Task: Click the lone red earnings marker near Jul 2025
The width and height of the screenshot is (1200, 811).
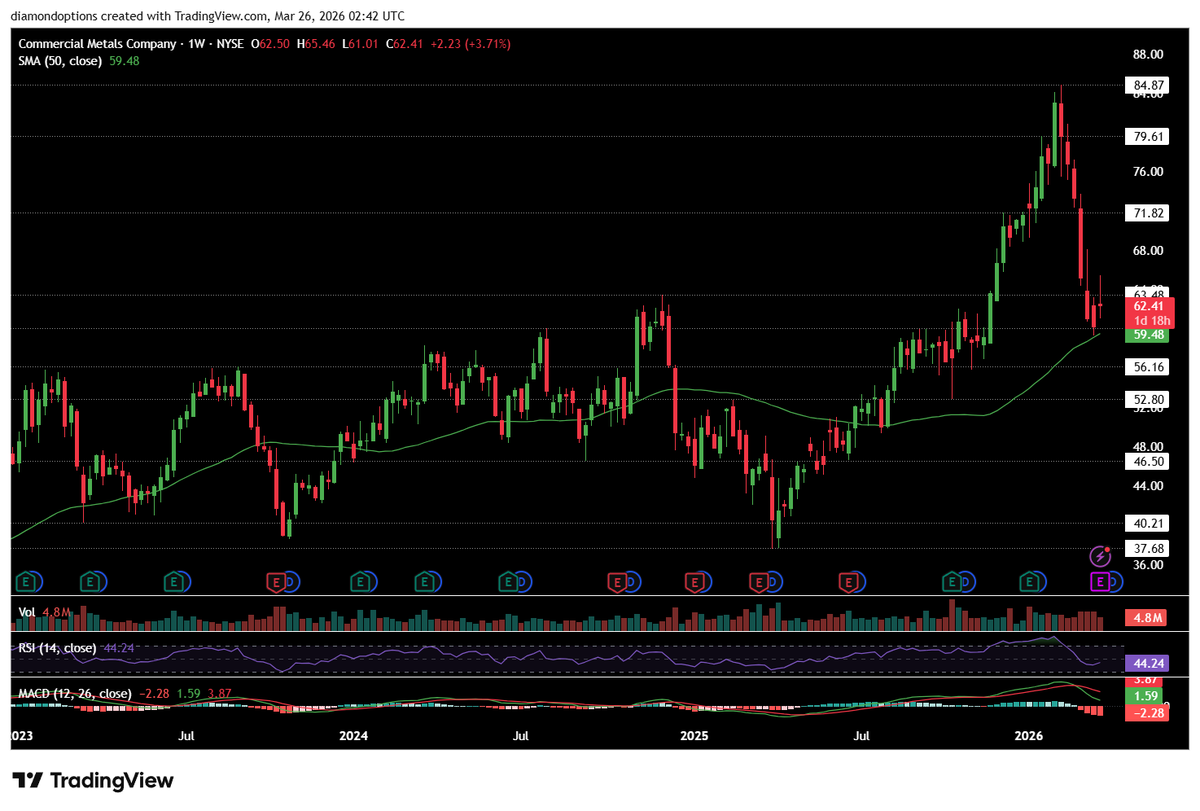Action: pos(850,581)
